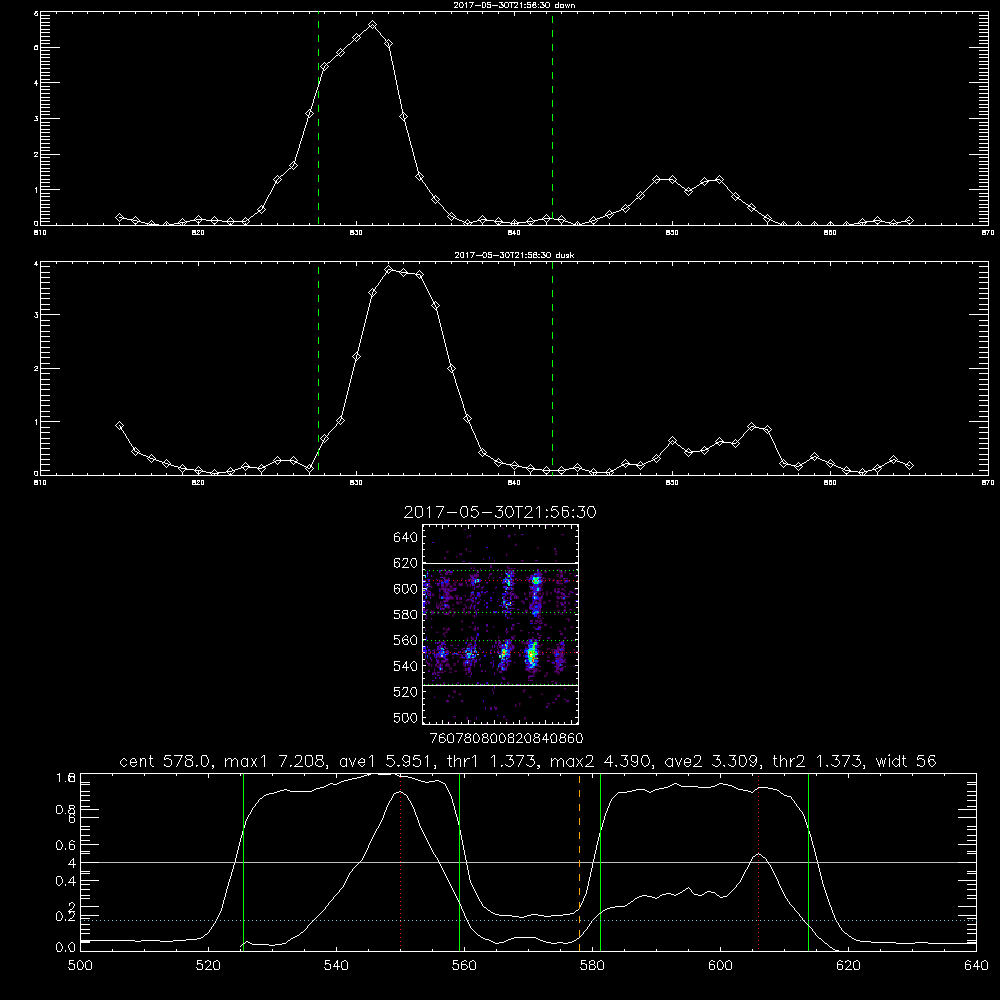
Task: Click the x-axis numbers '760780800820840860' under the image
Action: [507, 739]
